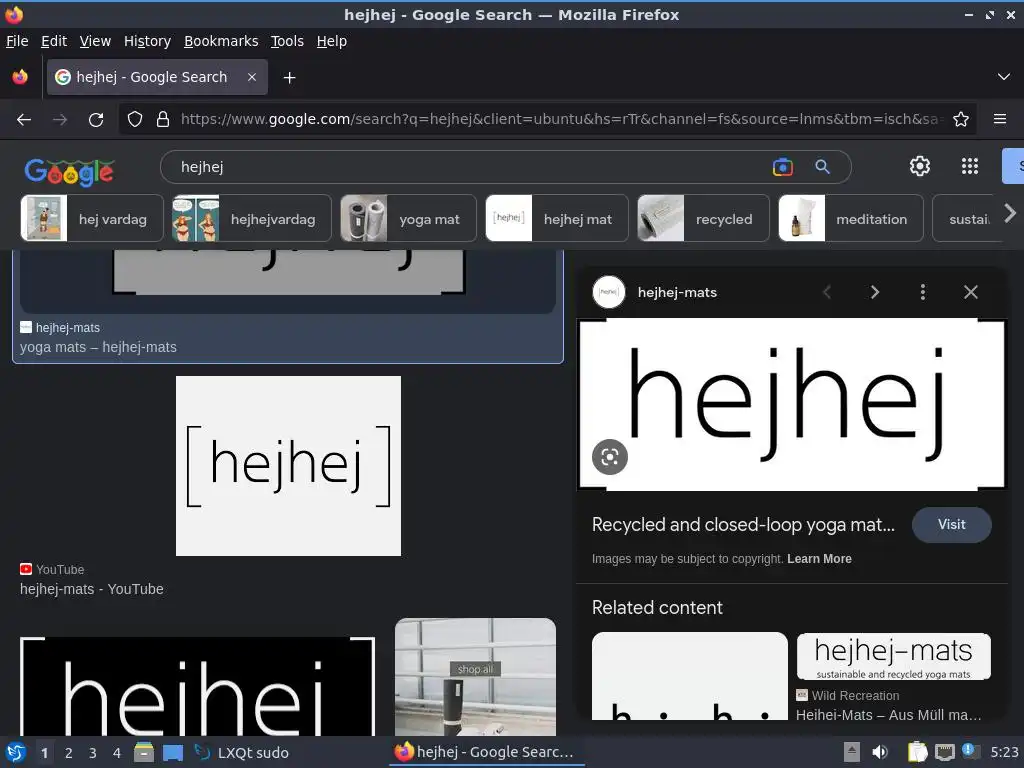
Task: Click the Visit button
Action: pos(952,524)
